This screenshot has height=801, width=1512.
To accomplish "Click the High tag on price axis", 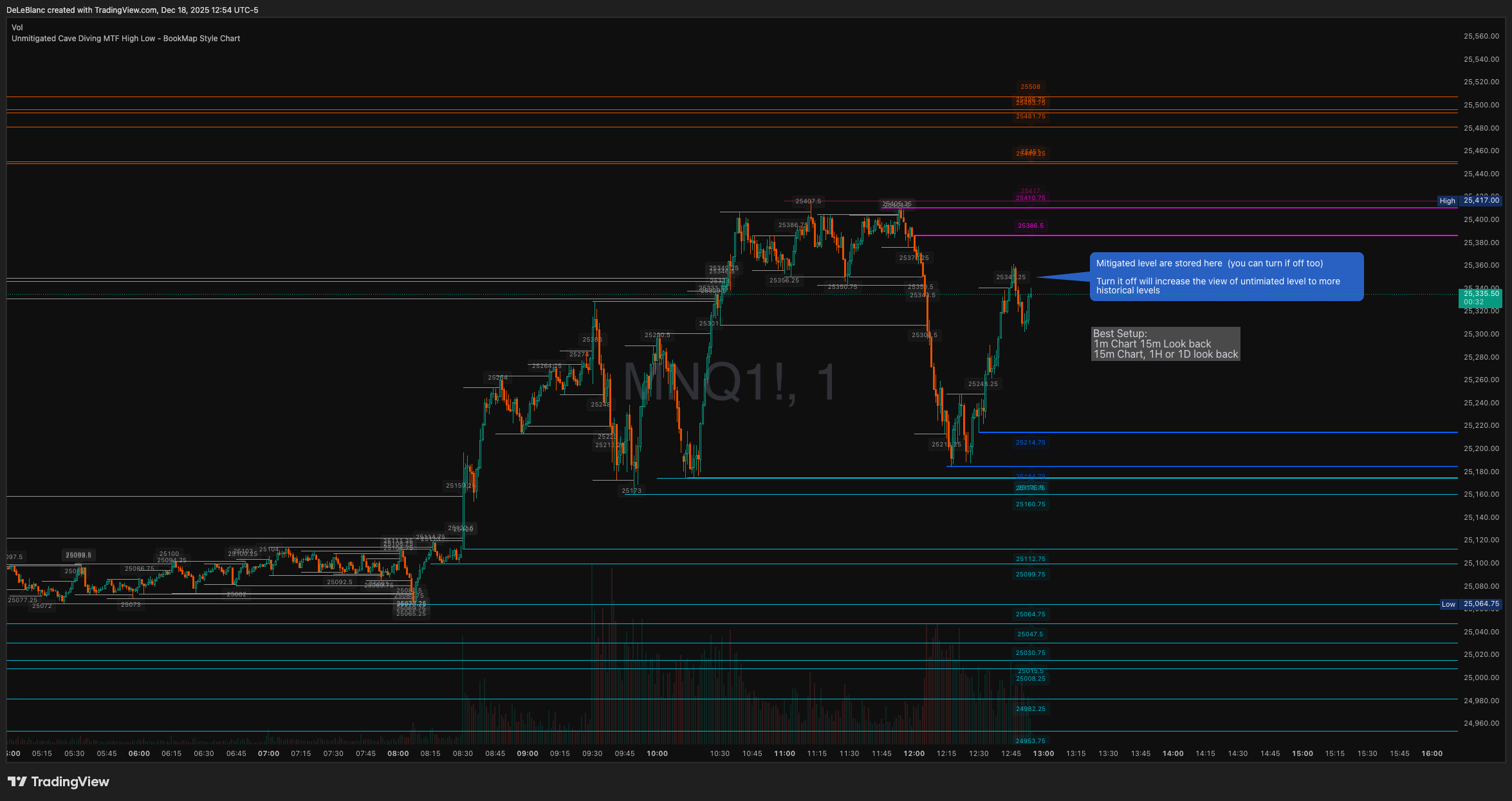I will click(x=1447, y=201).
